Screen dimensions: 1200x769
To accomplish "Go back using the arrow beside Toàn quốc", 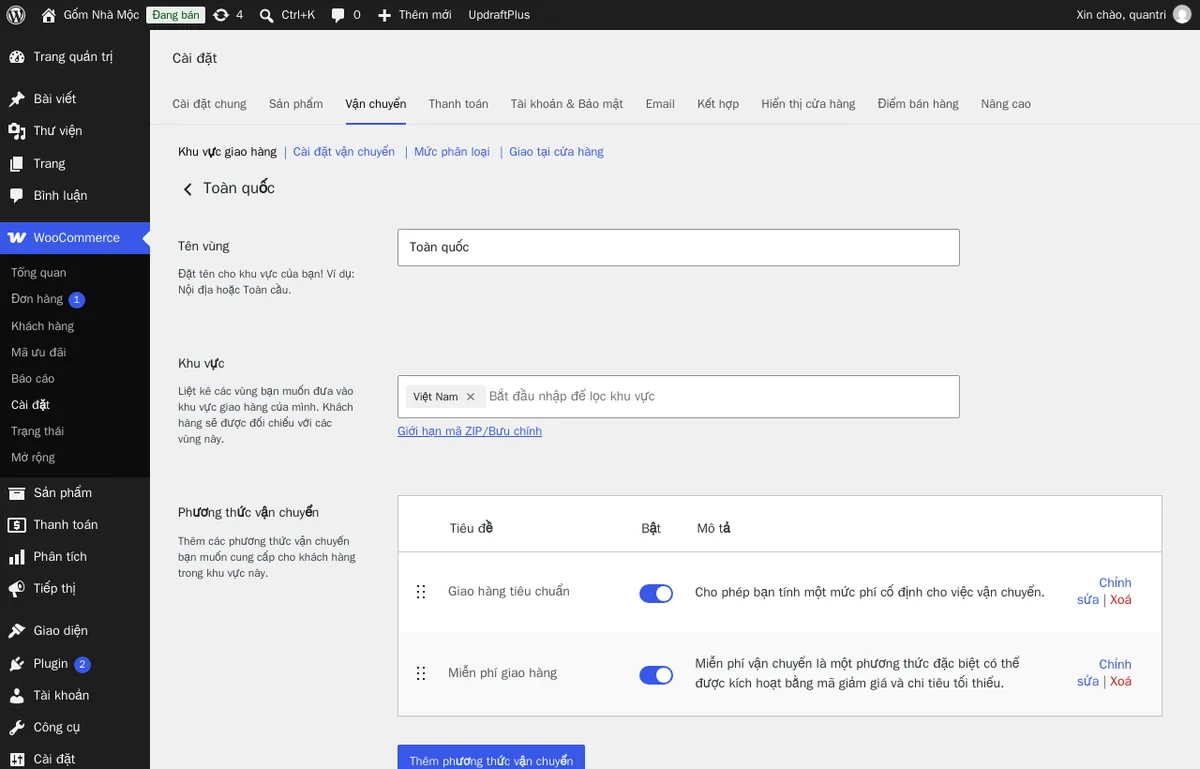I will coord(187,189).
